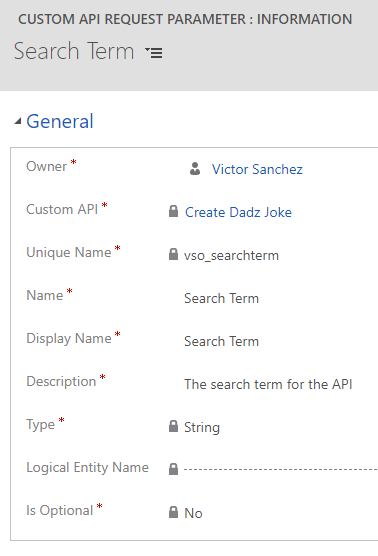Click the Search Term record title
The image size is (378, 556).
[x=74, y=51]
